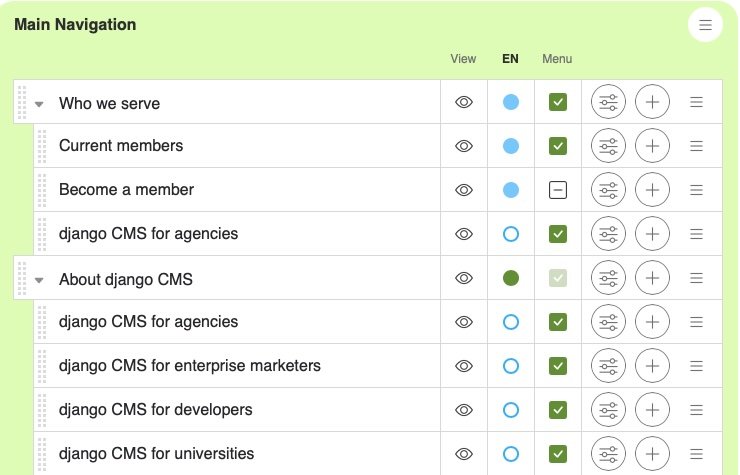Open settings for django CMS for enterprise marketers

(608, 366)
